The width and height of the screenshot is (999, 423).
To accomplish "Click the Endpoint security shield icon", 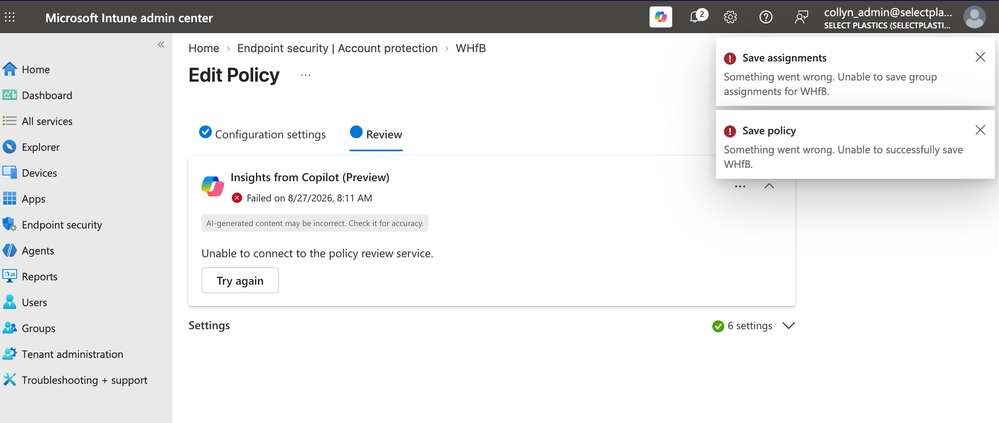I will pyautogui.click(x=10, y=224).
